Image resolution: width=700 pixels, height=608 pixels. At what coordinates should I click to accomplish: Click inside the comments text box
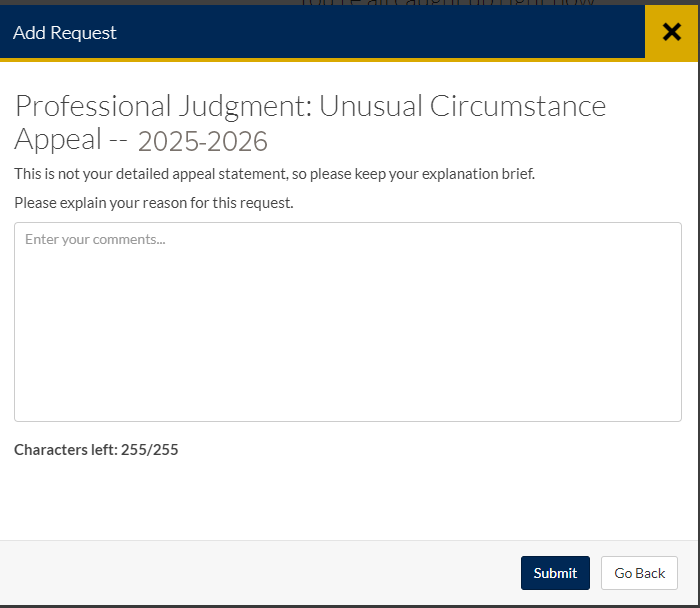point(348,321)
